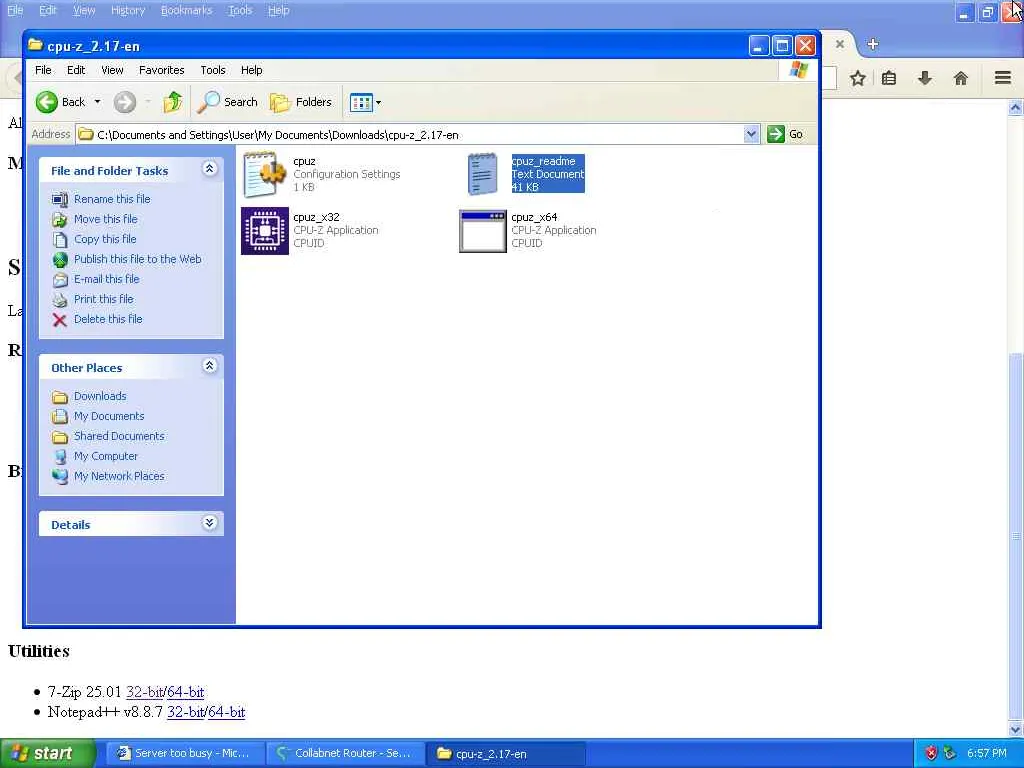Open Explorer Help menu

[251, 70]
